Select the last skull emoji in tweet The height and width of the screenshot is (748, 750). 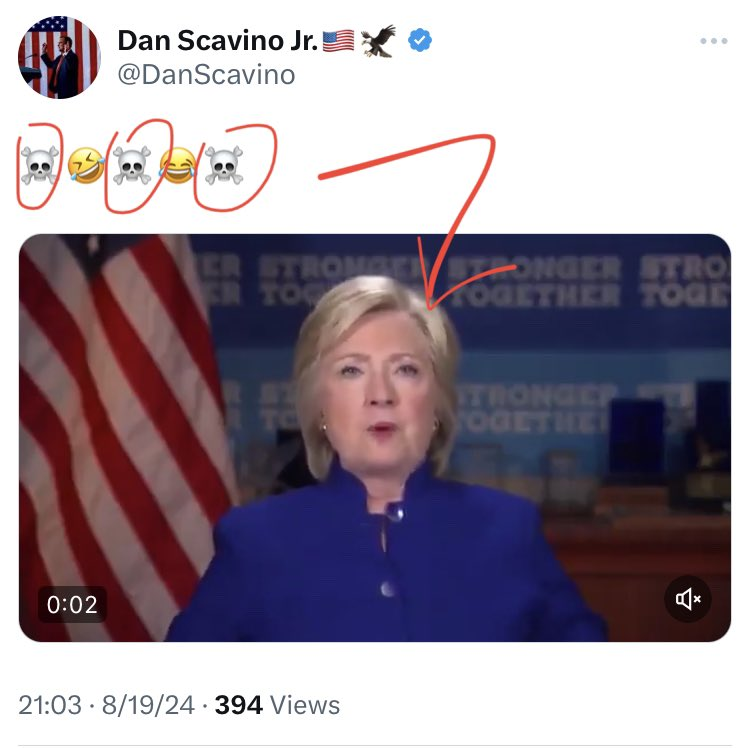223,165
